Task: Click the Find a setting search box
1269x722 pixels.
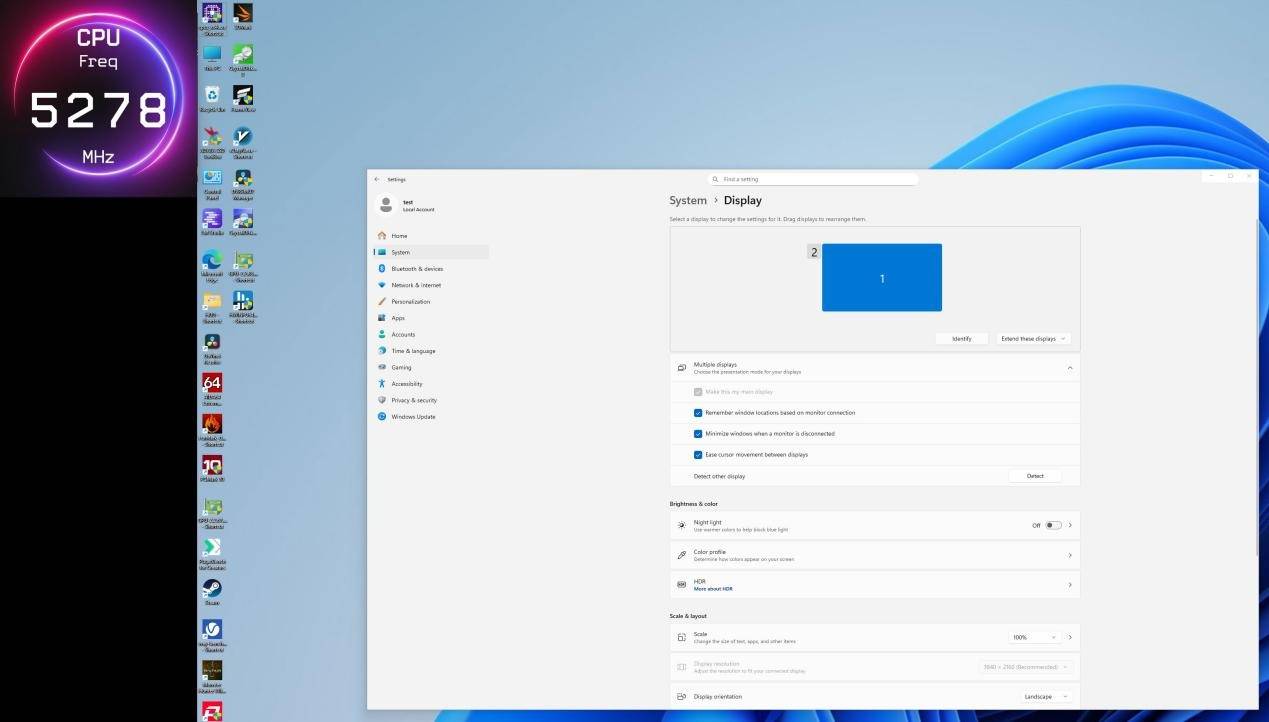Action: pyautogui.click(x=813, y=180)
